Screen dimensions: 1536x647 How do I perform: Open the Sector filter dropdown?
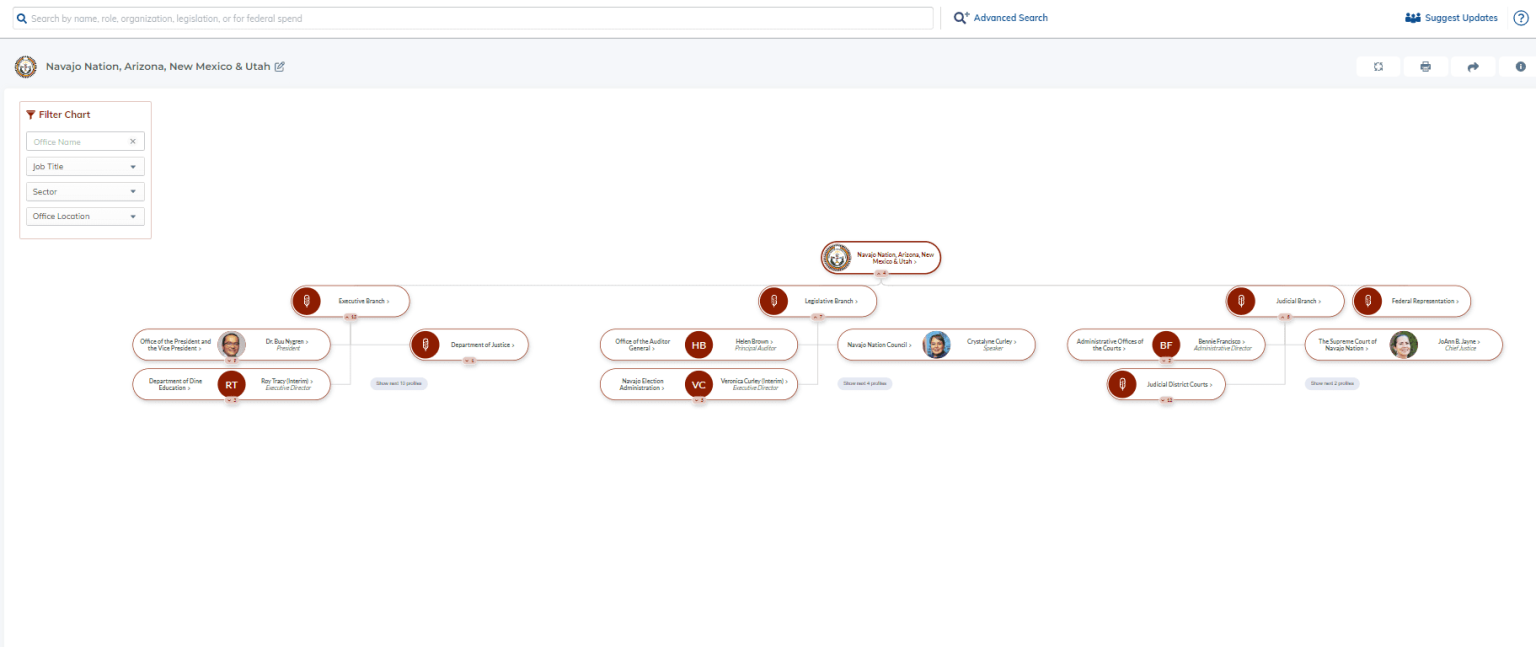tap(85, 191)
